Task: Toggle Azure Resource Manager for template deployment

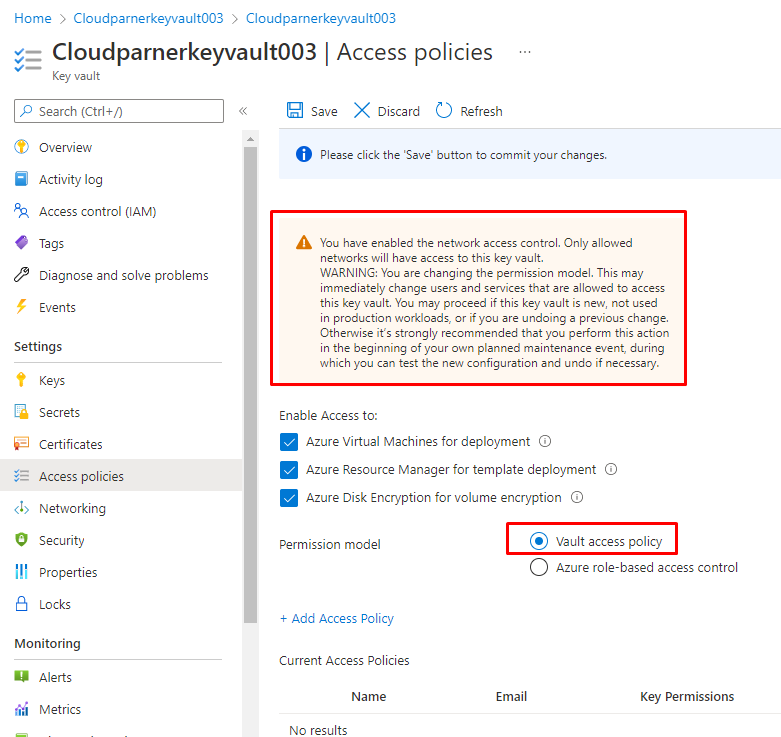Action: coord(289,470)
